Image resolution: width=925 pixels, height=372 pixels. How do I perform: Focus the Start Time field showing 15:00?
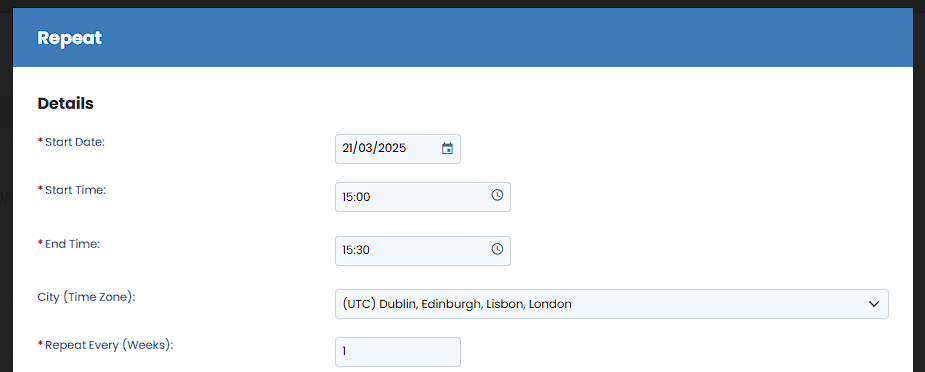[x=422, y=197]
